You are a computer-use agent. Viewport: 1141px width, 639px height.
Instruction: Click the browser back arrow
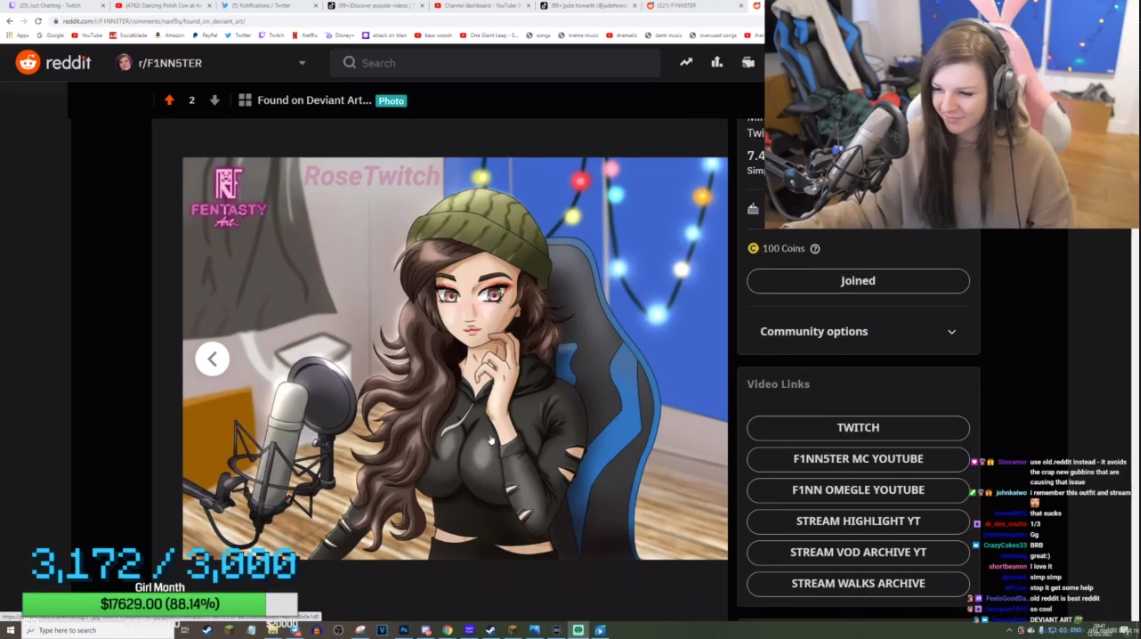(x=9, y=21)
